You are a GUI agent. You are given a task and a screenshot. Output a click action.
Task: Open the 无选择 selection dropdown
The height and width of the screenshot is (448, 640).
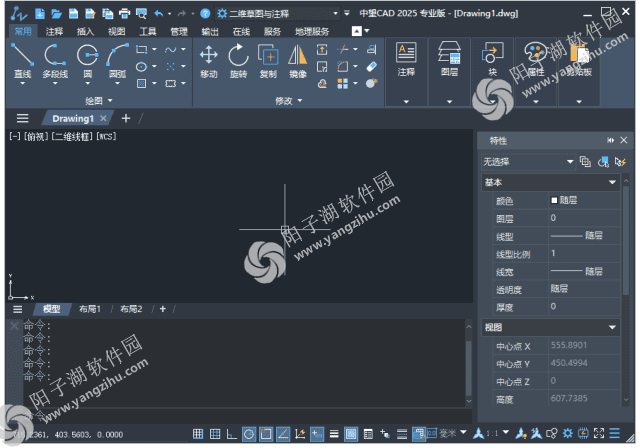[x=528, y=162]
